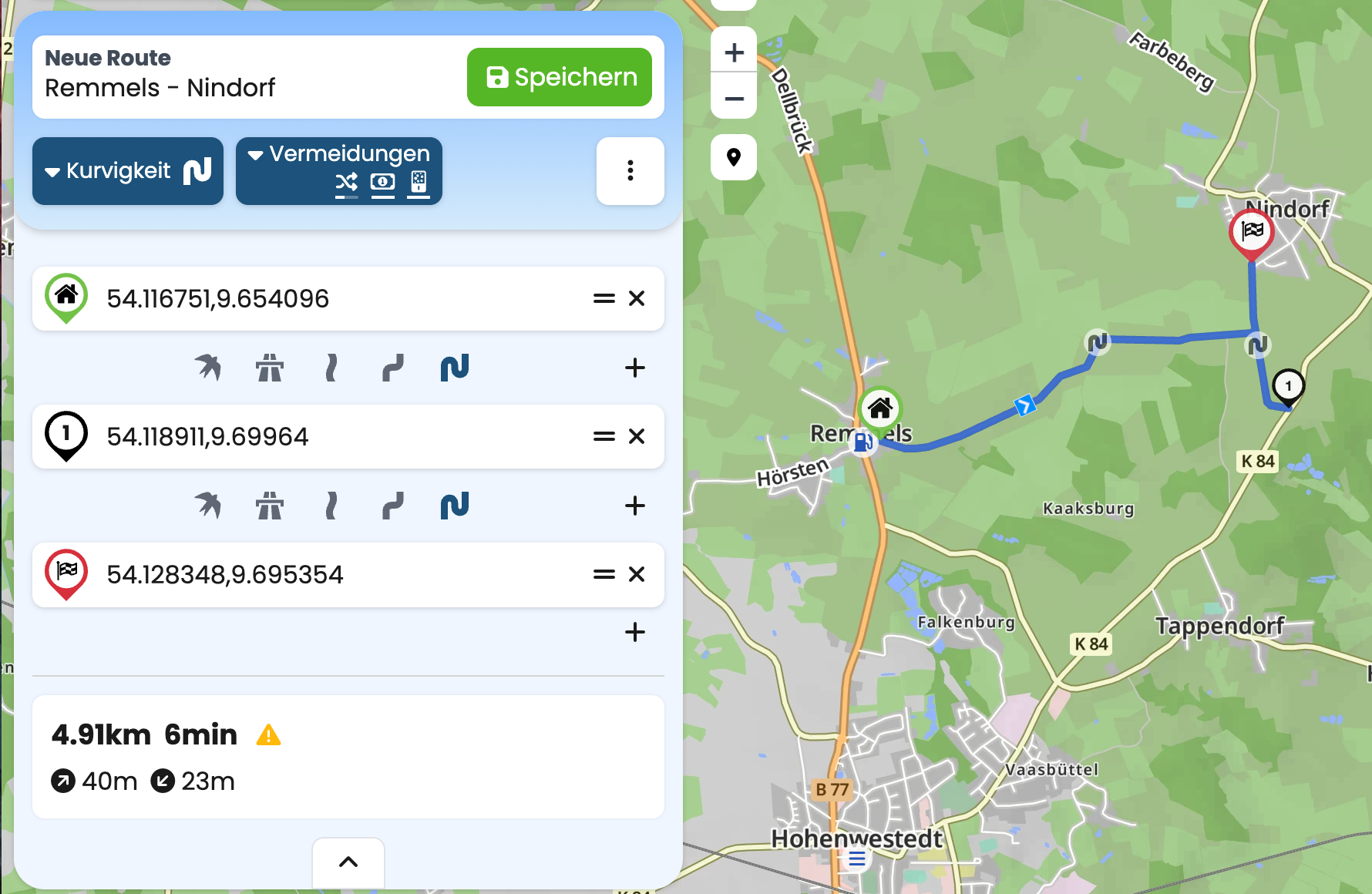
Task: Click the Neue Route title Remmels - Nindorf
Action: tap(160, 88)
